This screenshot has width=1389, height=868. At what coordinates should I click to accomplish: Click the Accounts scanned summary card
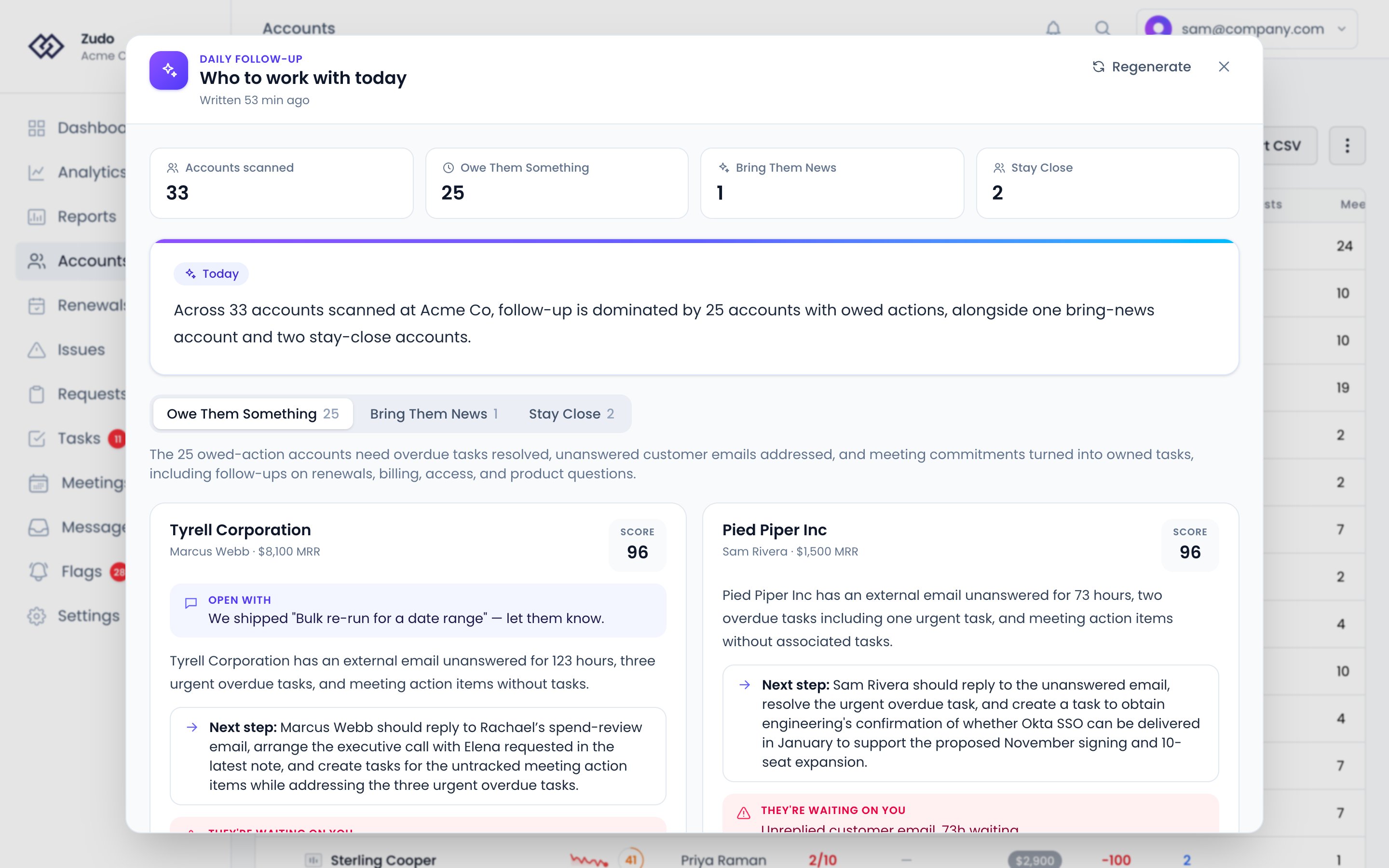[281, 183]
